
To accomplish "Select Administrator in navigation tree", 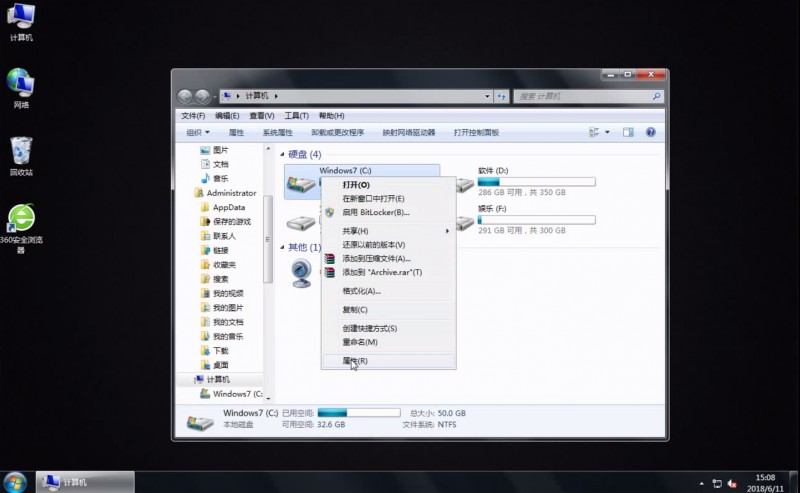I will pyautogui.click(x=225, y=193).
